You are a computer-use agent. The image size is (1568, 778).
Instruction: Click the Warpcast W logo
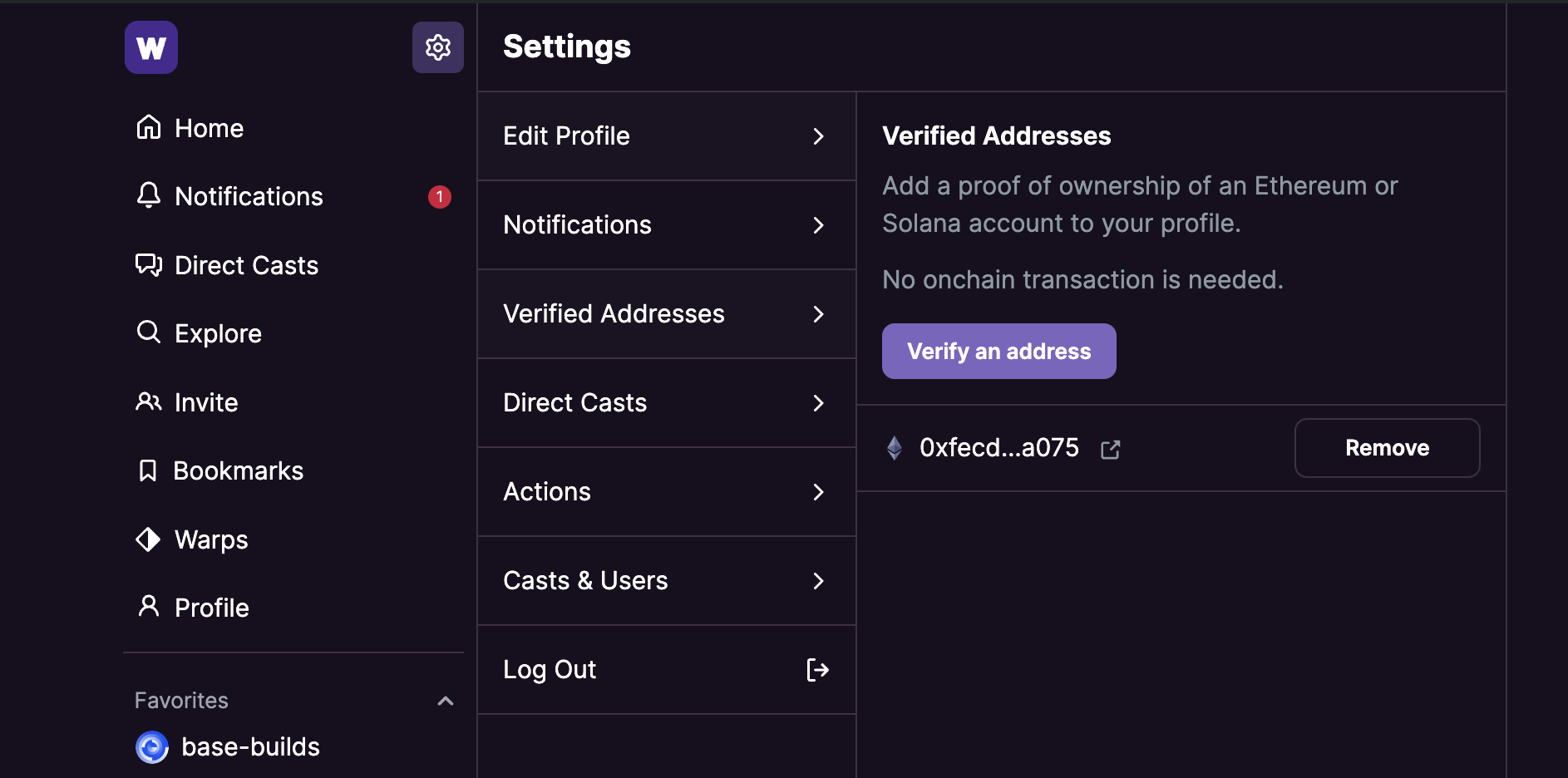[x=151, y=47]
